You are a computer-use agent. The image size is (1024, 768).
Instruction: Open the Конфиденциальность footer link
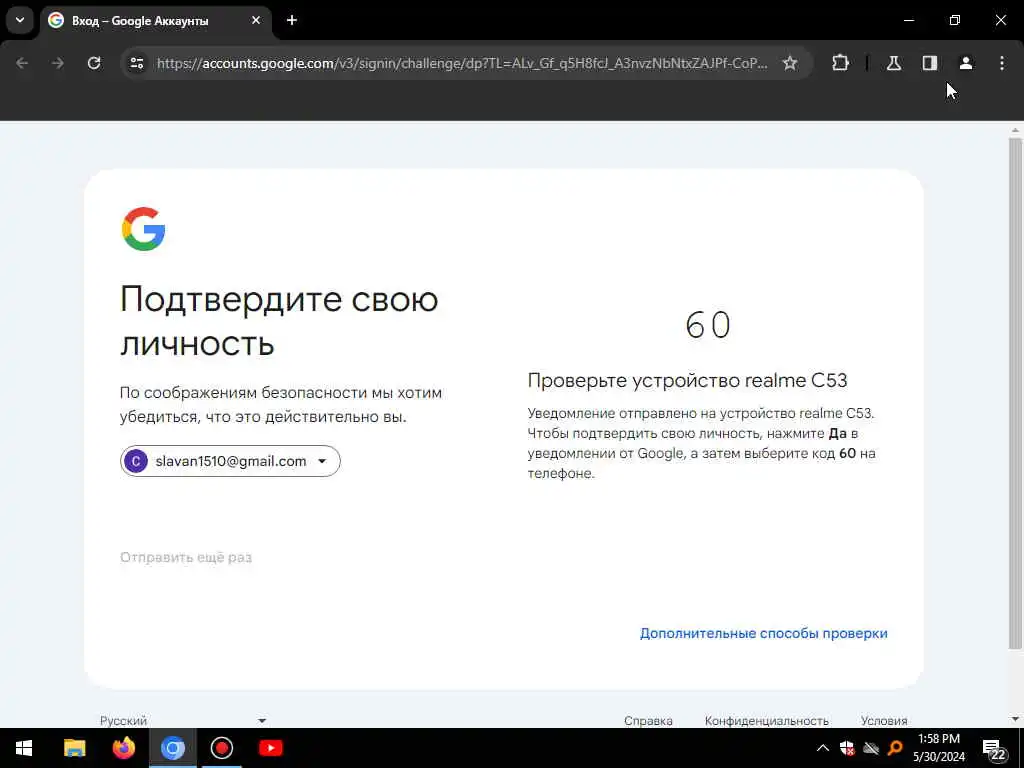pyautogui.click(x=767, y=720)
